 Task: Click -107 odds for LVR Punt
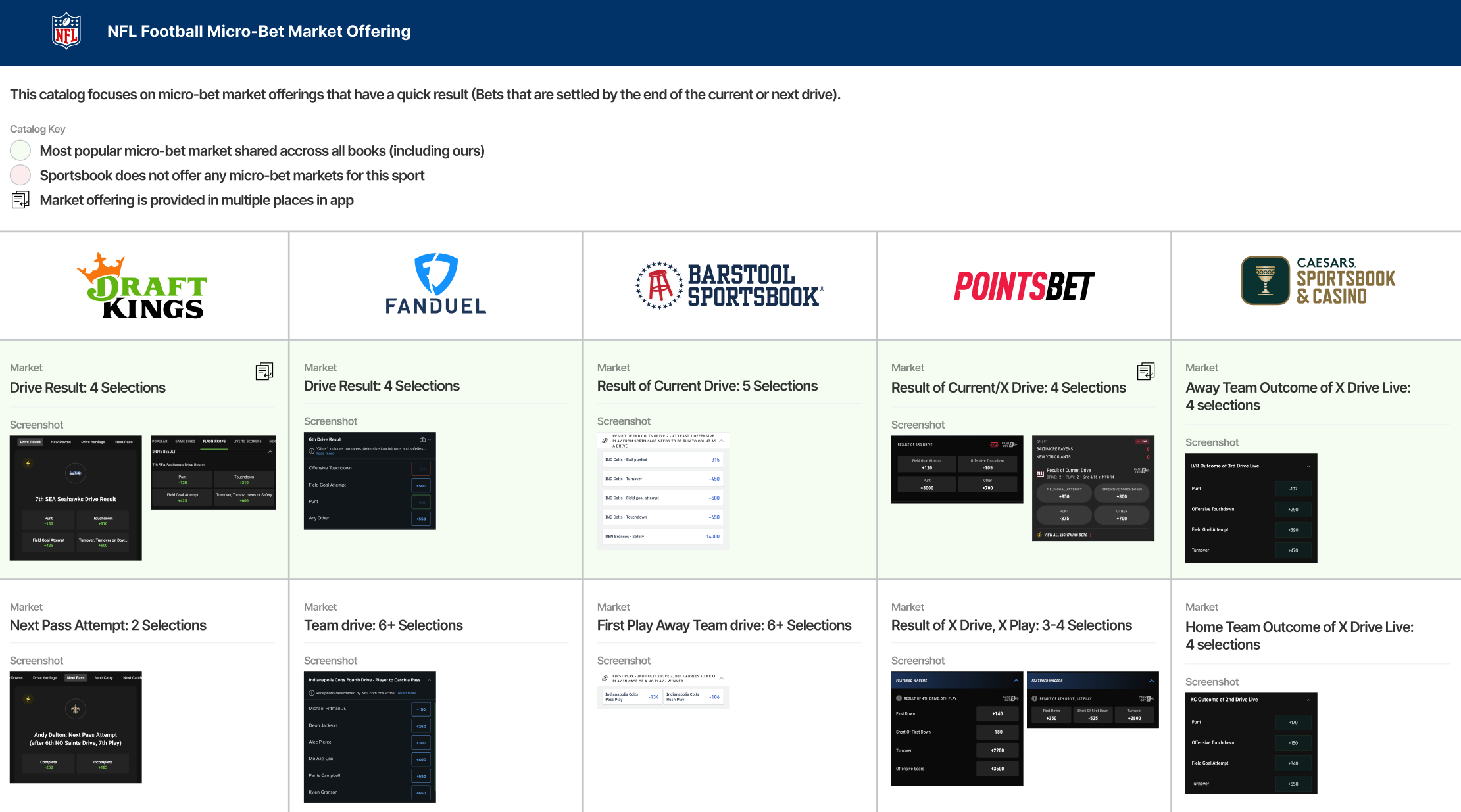1293,489
